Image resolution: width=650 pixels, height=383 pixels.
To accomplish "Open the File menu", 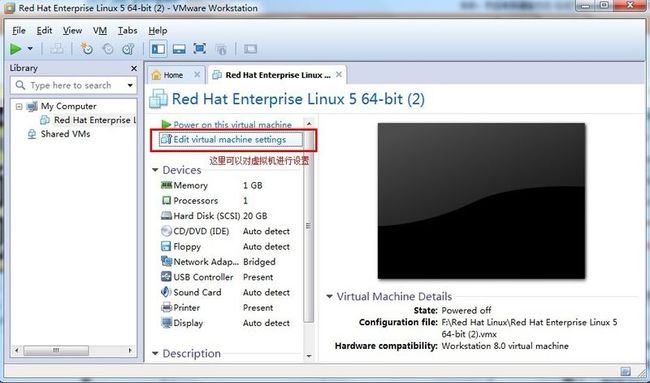I will (x=19, y=30).
